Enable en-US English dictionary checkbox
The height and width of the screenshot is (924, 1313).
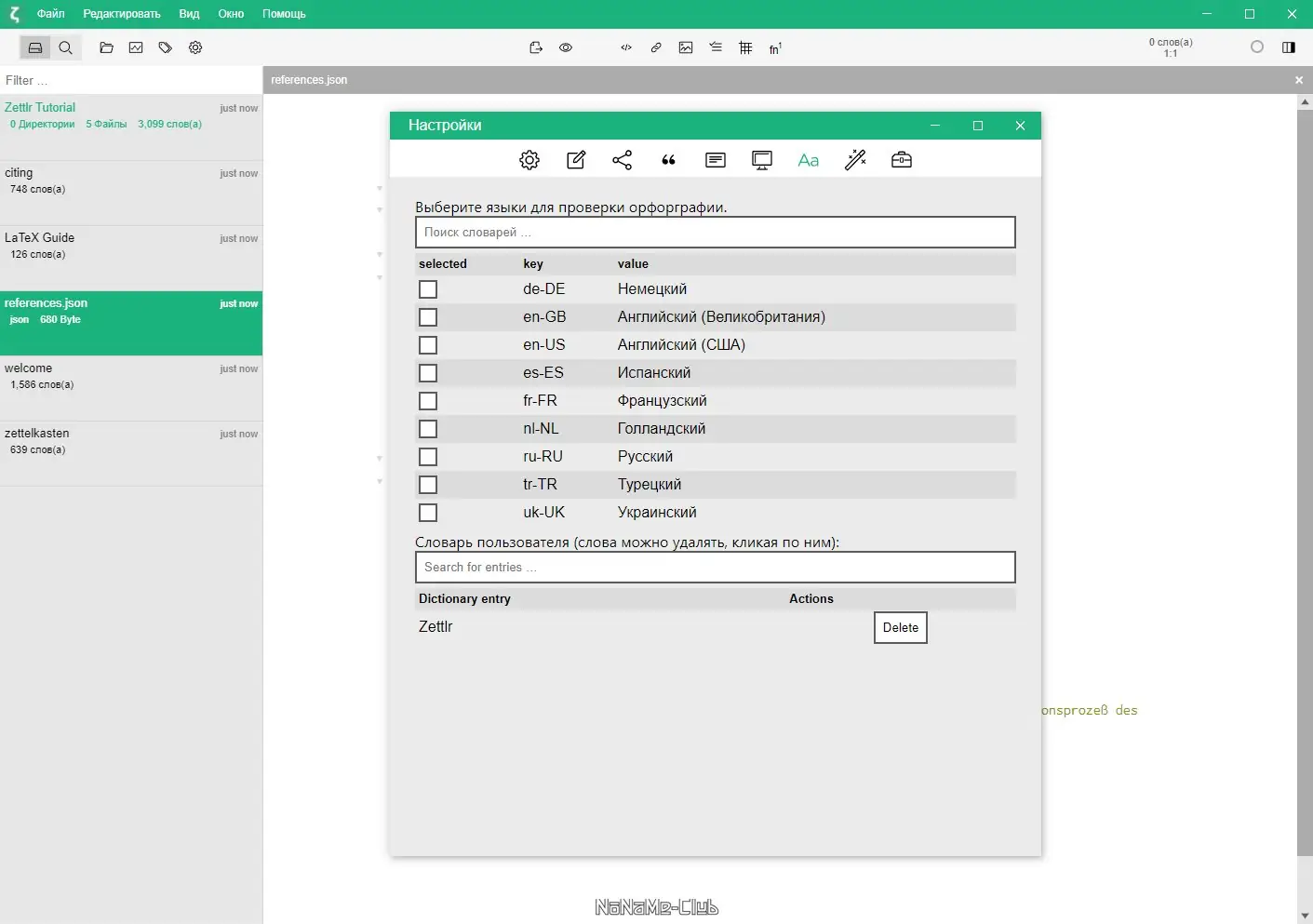coord(428,345)
